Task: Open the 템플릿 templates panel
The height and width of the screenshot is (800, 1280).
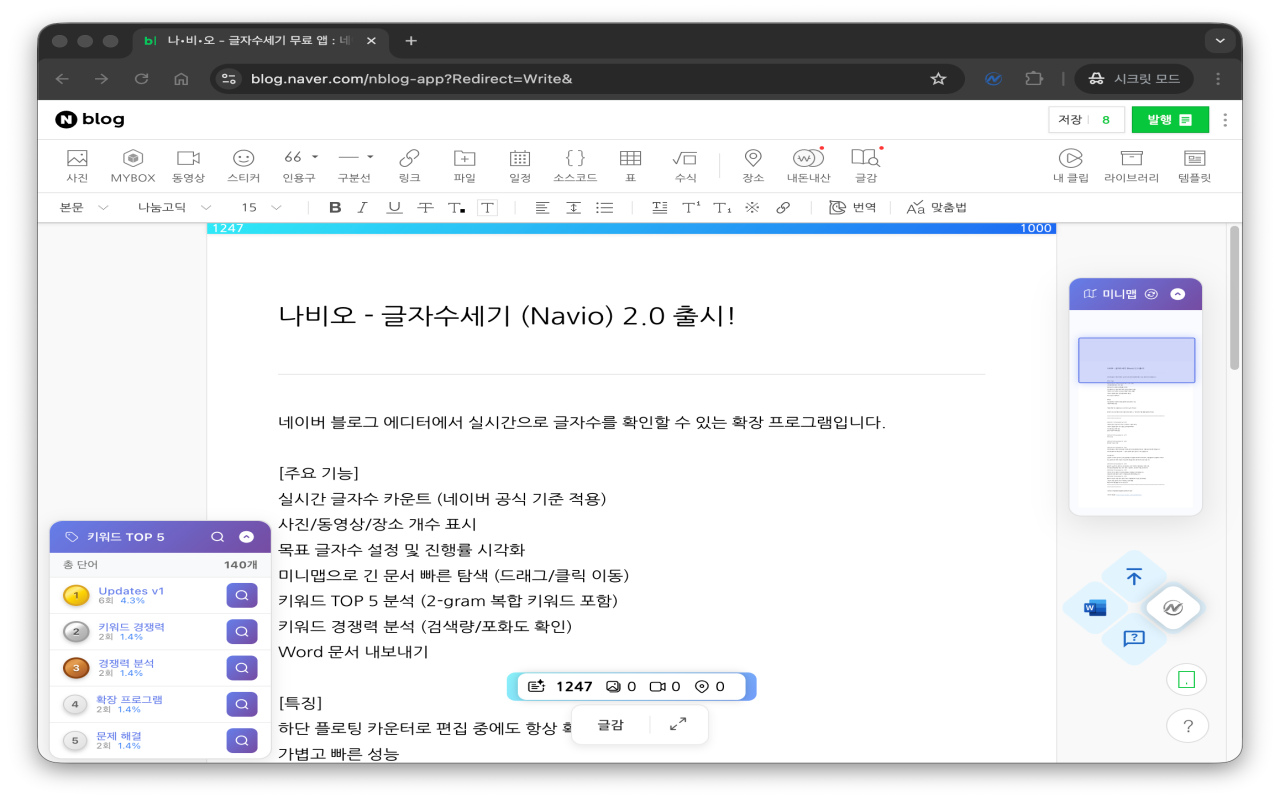Action: (x=1194, y=165)
